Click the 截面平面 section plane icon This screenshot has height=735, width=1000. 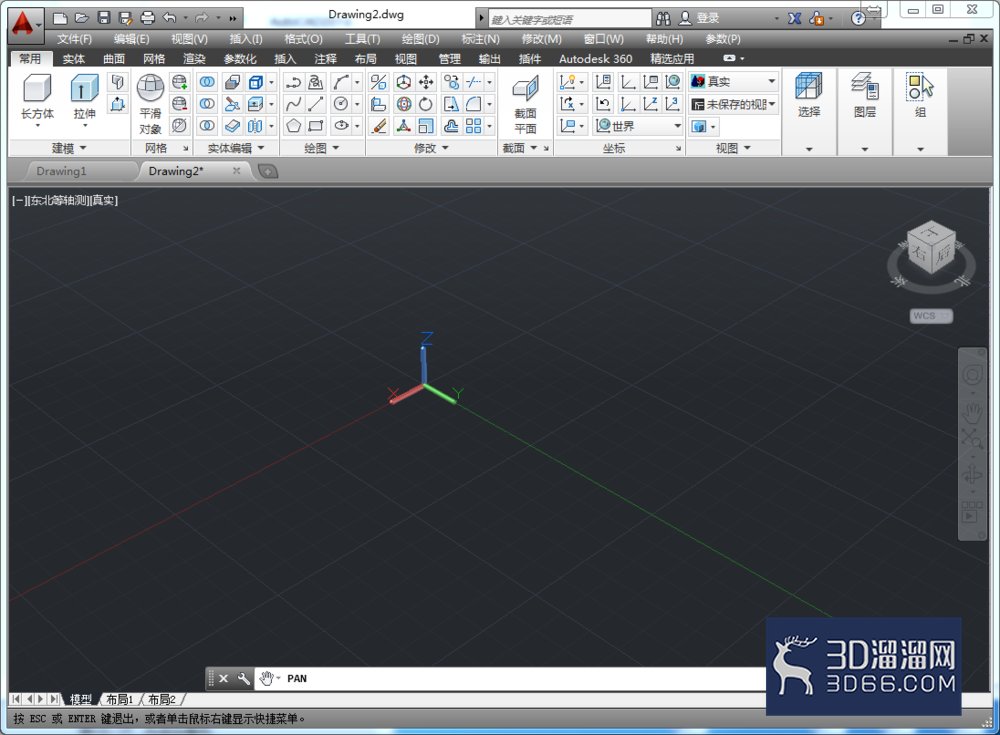pyautogui.click(x=525, y=104)
